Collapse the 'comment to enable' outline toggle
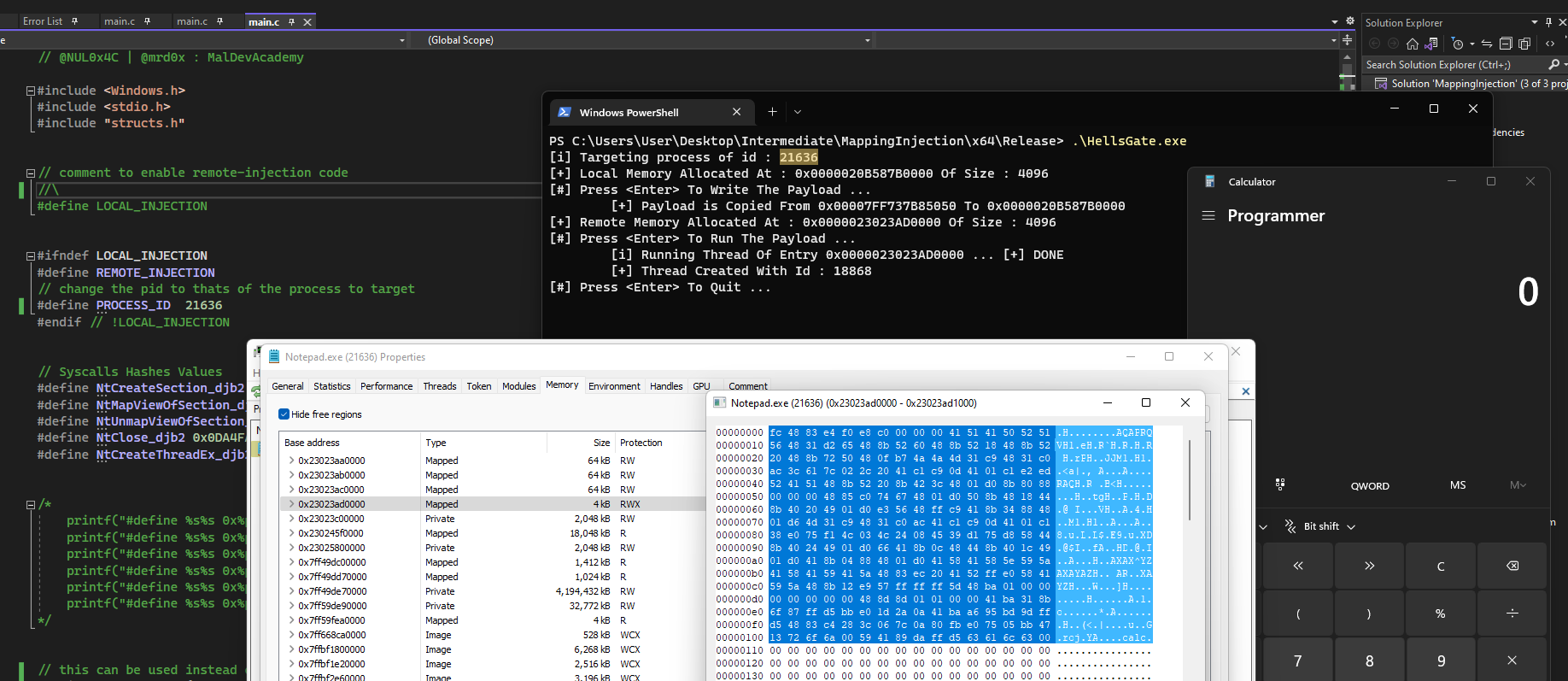The image size is (1568, 681). click(x=31, y=173)
